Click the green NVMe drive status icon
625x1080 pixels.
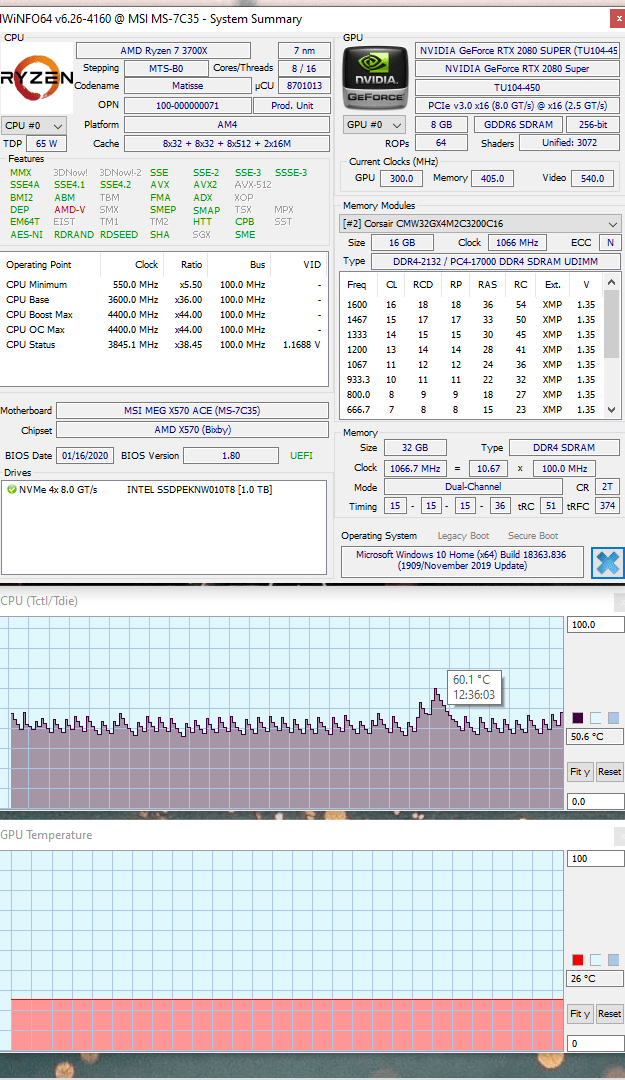click(12, 490)
